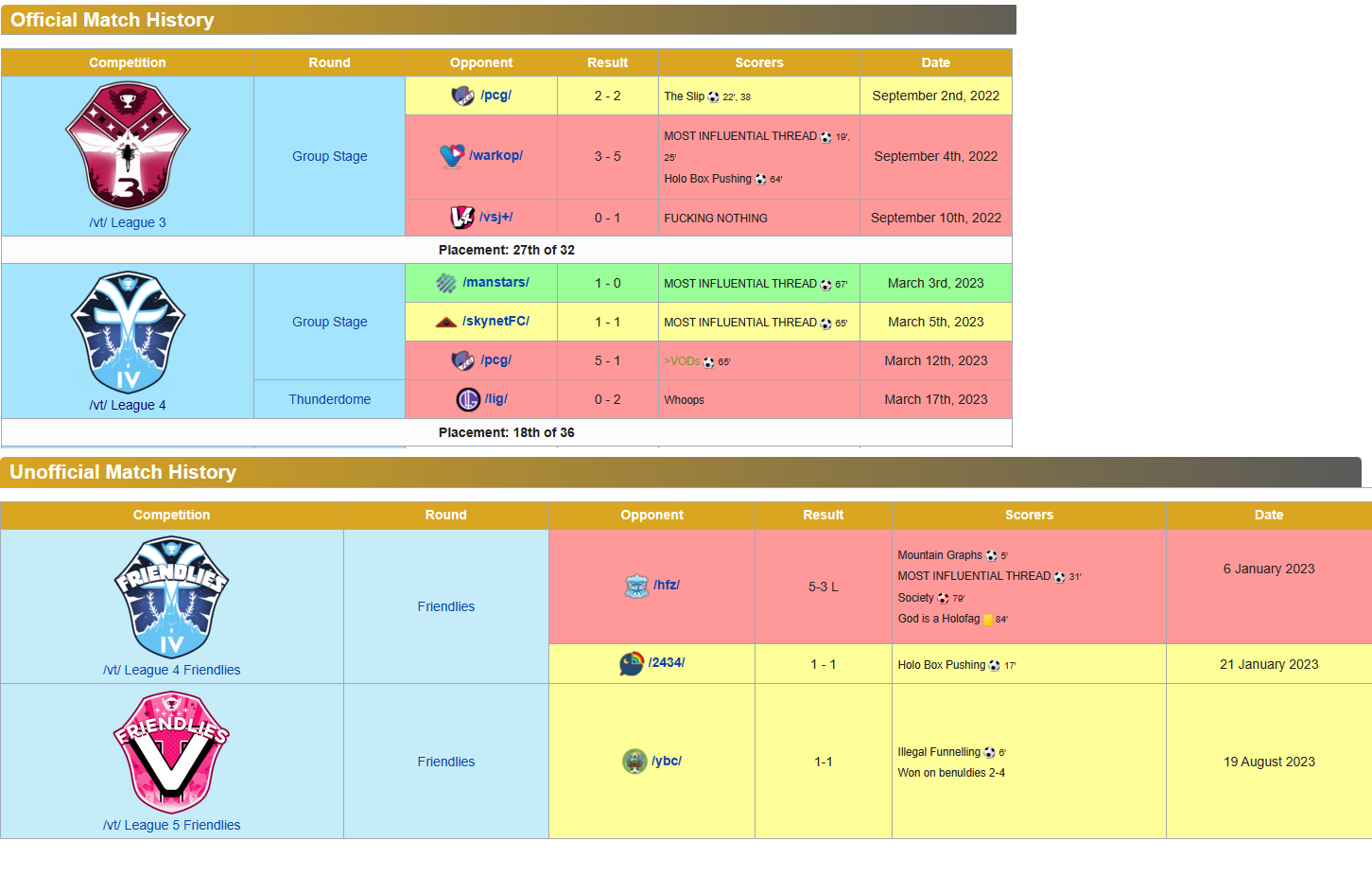Viewport: 1372px width, 876px height.
Task: Open the /vt/ League 4 link
Action: click(x=128, y=405)
